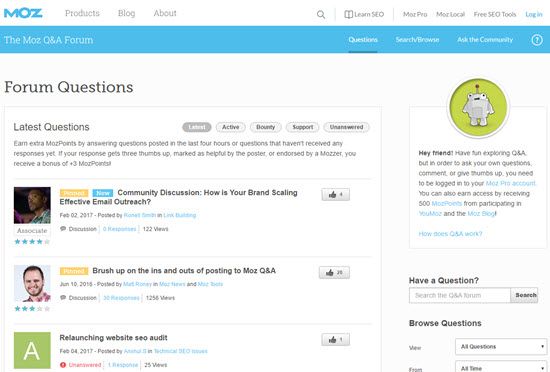Open the YouMoz link

click(430, 214)
